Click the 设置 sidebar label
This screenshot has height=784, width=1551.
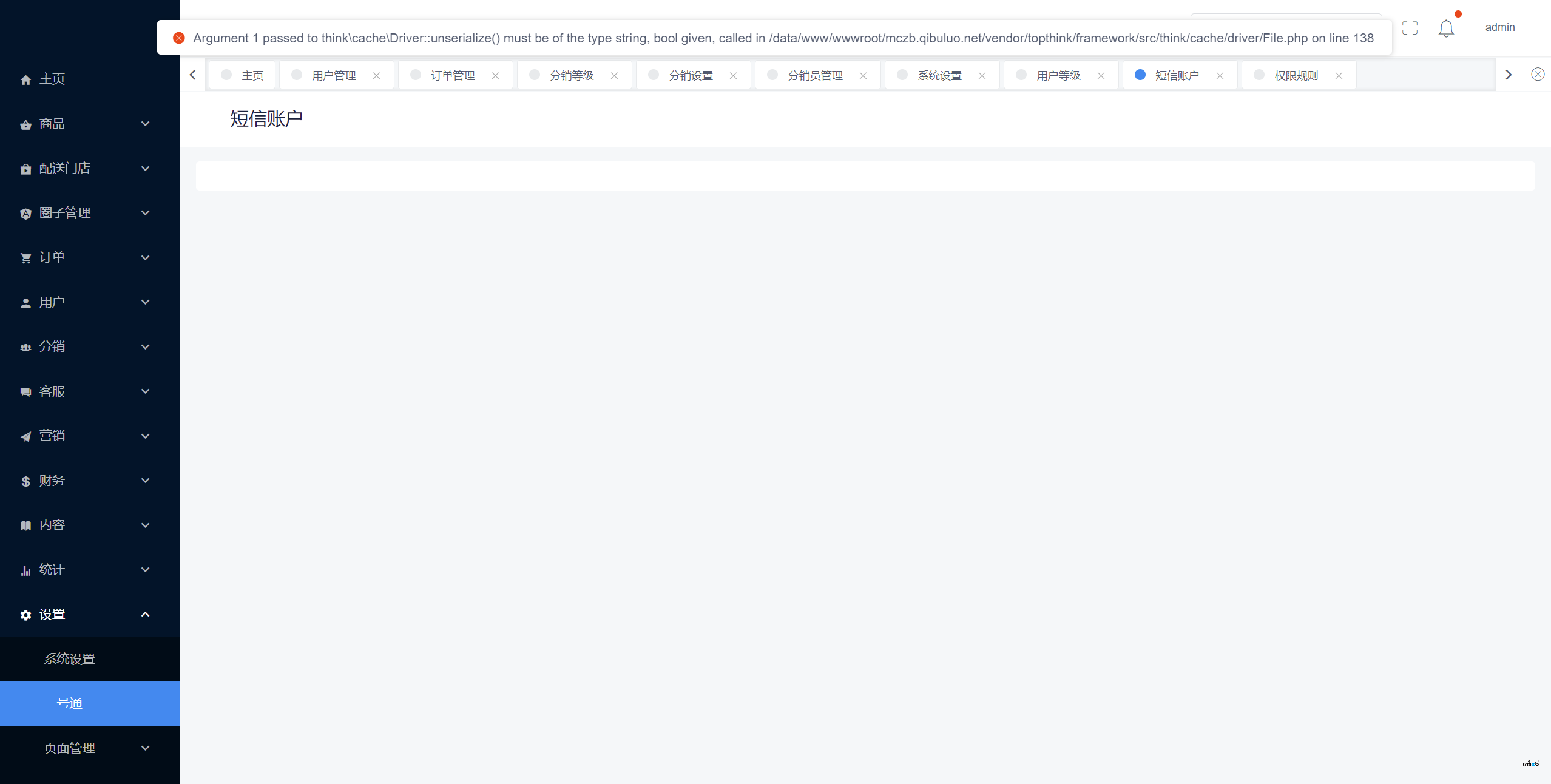click(x=52, y=615)
